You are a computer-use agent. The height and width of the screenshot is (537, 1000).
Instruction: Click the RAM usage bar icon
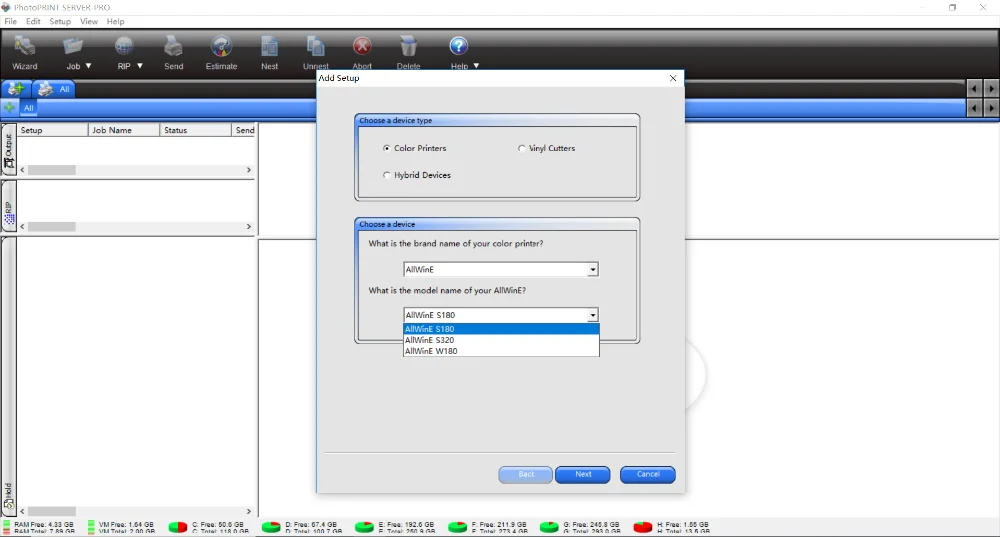coord(6,527)
